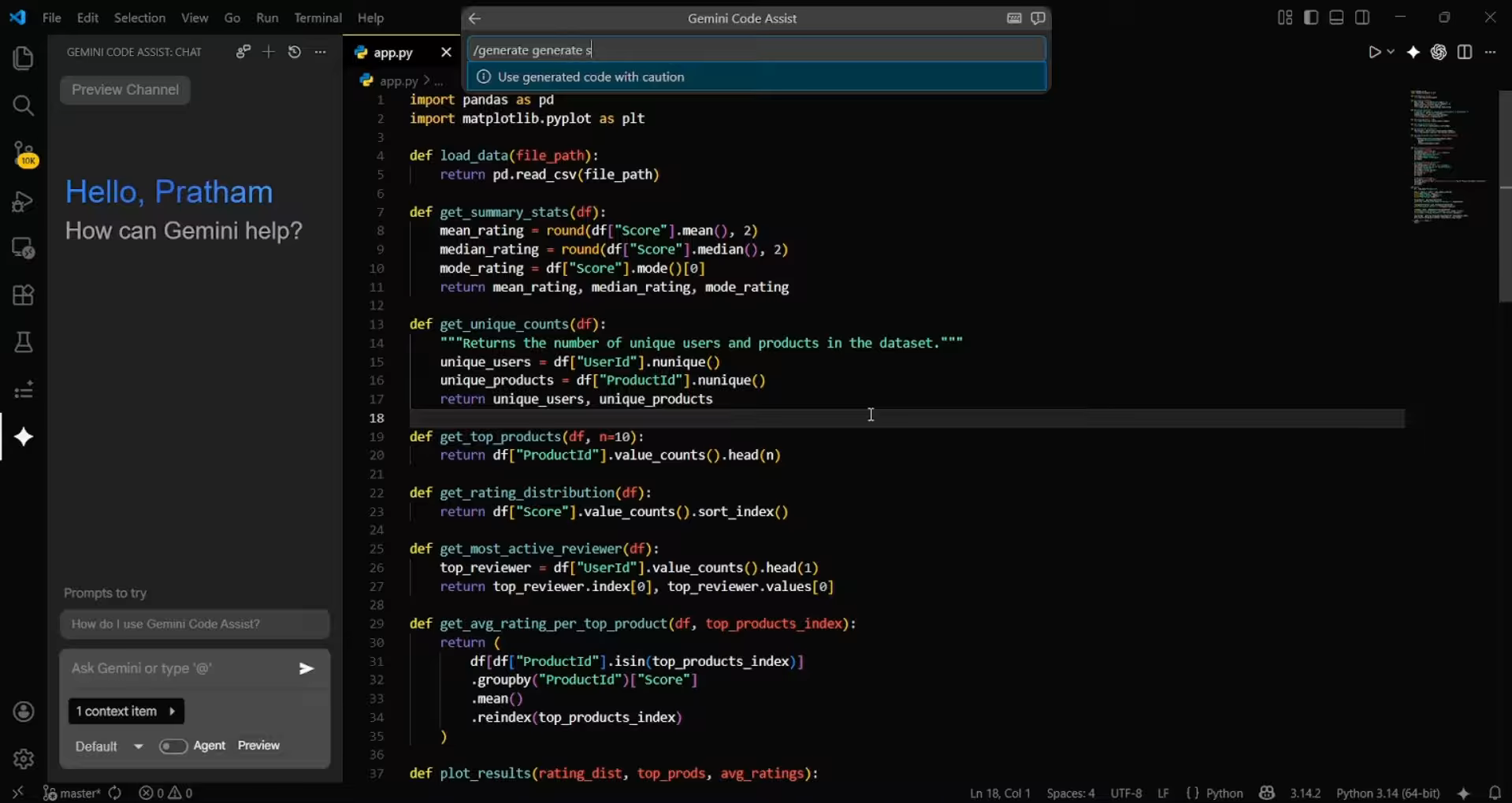
Task: Open the Selection menu
Action: (139, 17)
